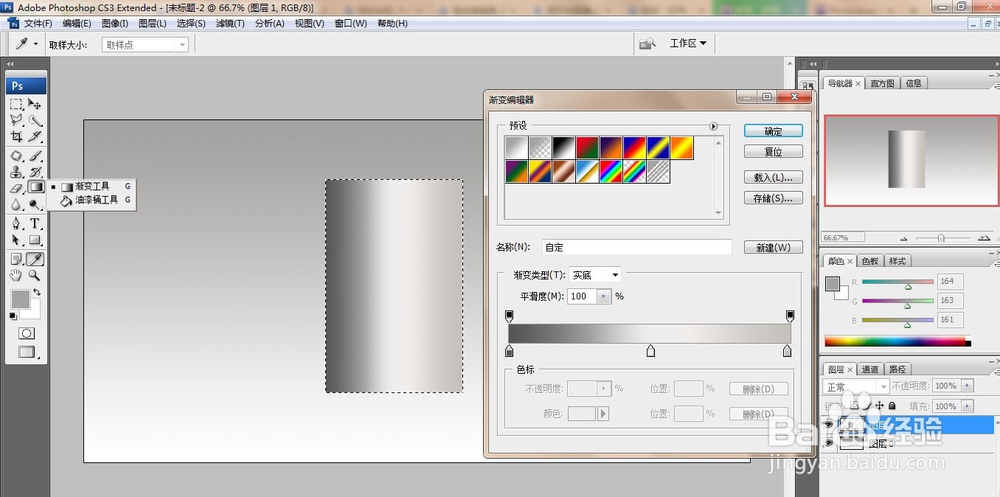Open the 窗口(W) menu
This screenshot has height=497, width=1000.
click(351, 24)
